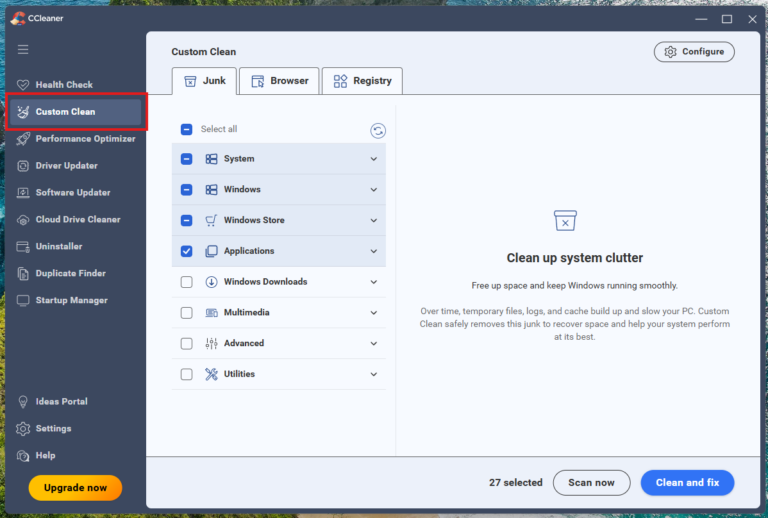Expand the System category chevron
Viewport: 768px width, 518px height.
pos(374,159)
